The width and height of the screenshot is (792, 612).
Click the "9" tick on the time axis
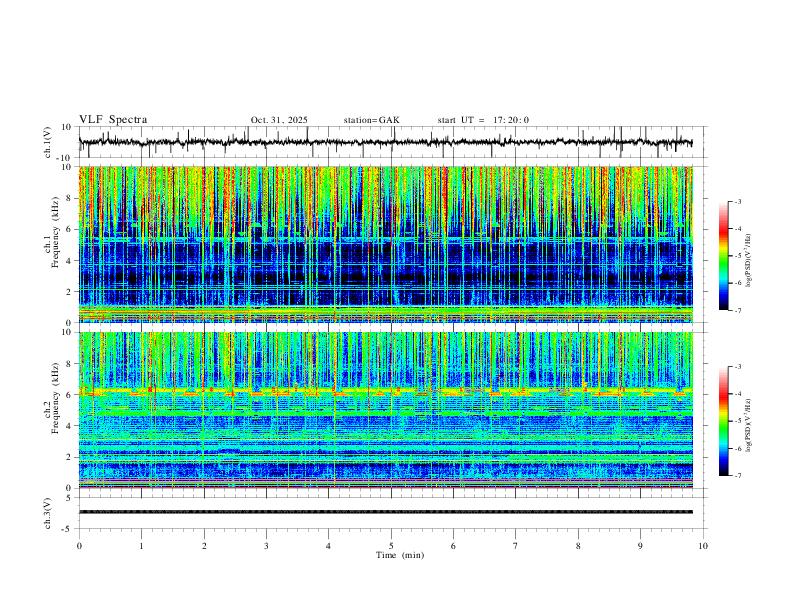coord(640,546)
